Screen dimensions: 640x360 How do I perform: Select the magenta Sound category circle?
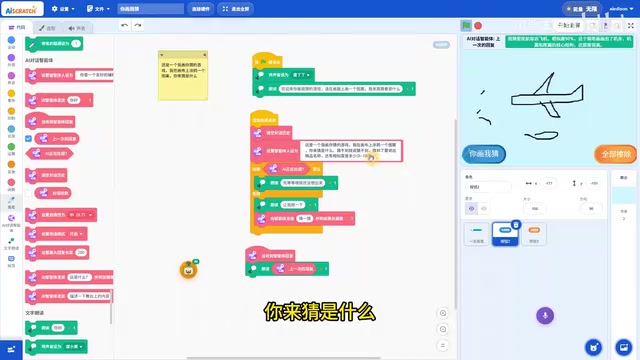click(x=11, y=76)
